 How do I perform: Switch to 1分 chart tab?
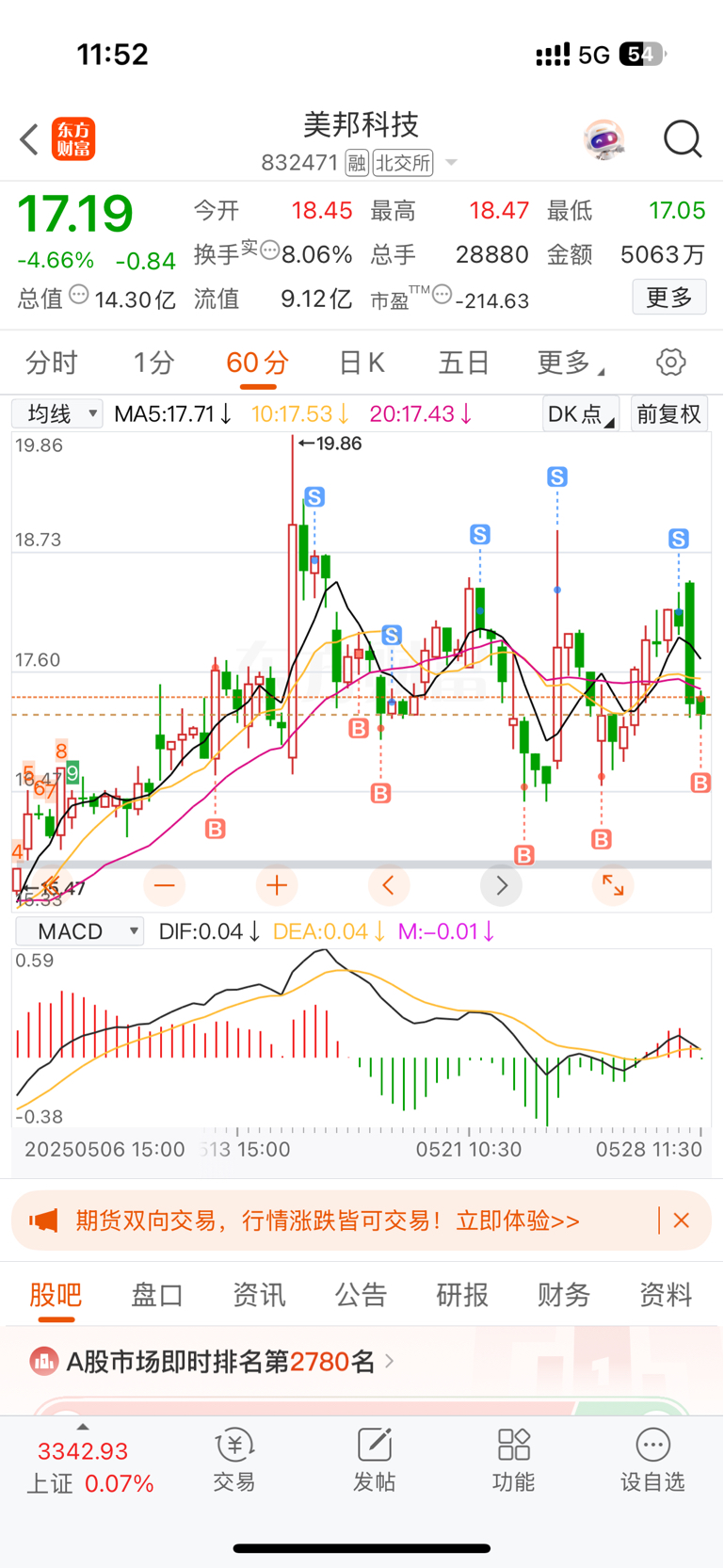tap(153, 363)
